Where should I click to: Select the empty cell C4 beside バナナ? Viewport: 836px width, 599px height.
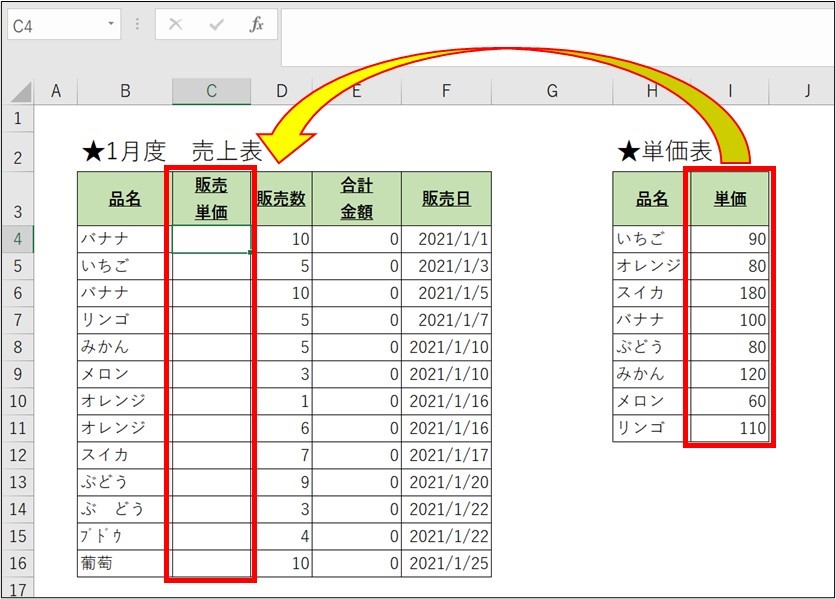click(211, 239)
